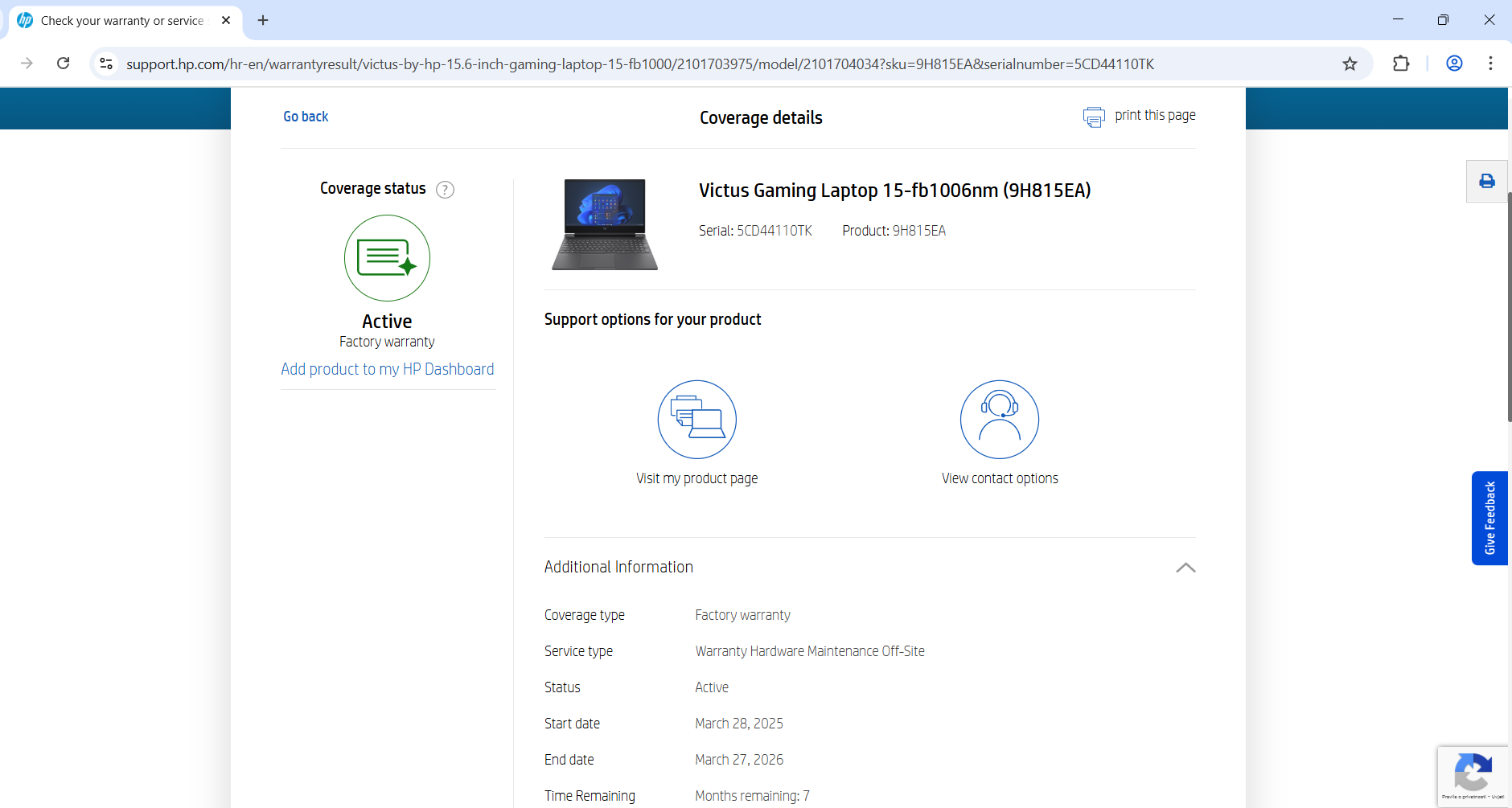Image resolution: width=1512 pixels, height=808 pixels.
Task: Click the Status row's Active value
Action: pyautogui.click(x=712, y=687)
